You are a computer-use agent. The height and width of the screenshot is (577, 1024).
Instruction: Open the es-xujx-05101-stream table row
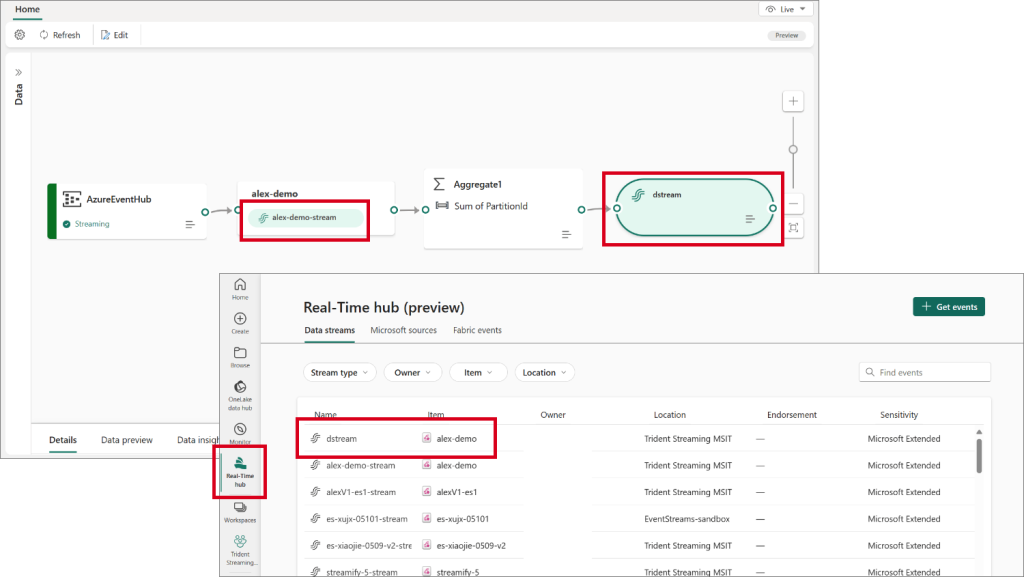[x=637, y=519]
